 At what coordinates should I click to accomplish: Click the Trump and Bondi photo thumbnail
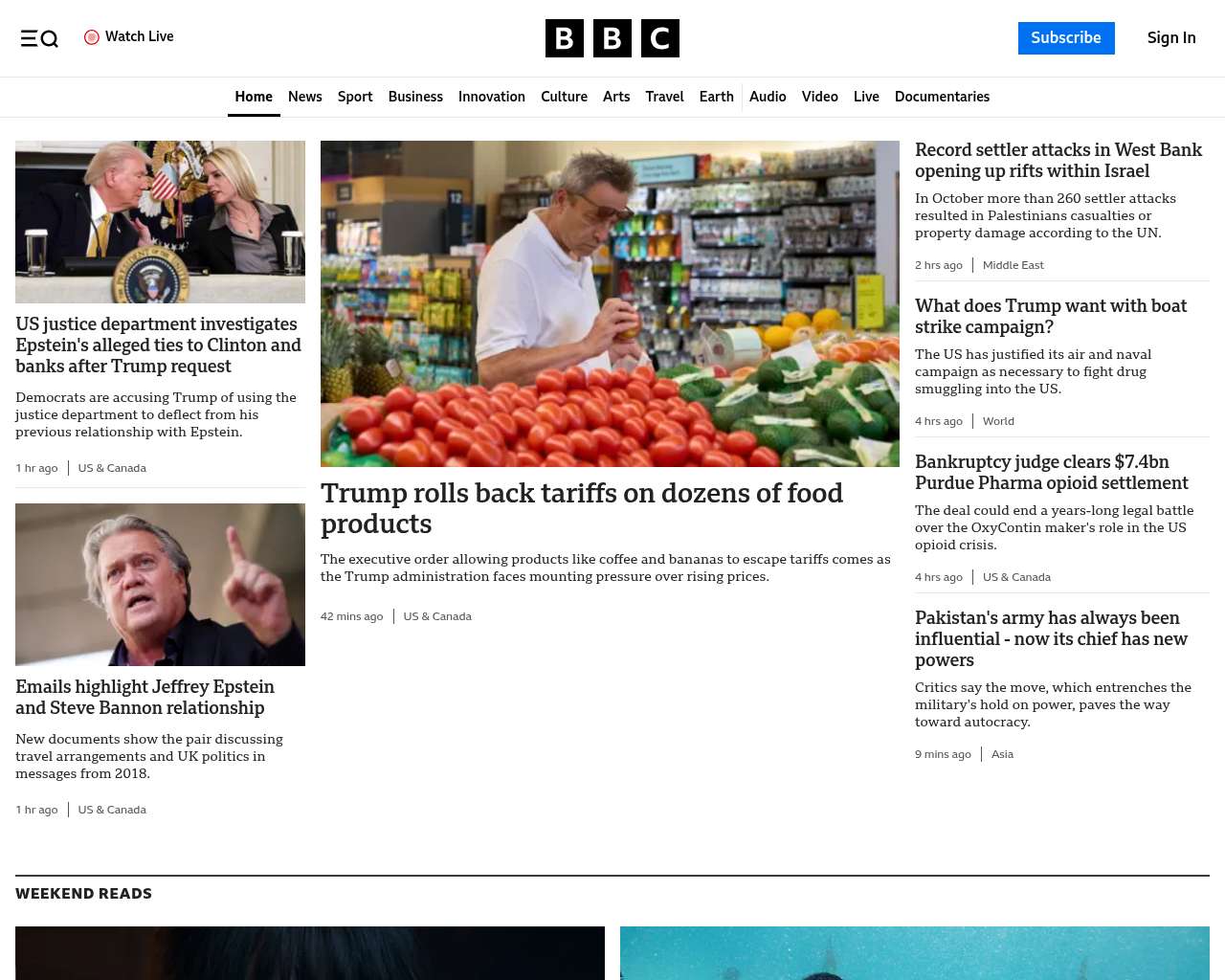(x=160, y=222)
